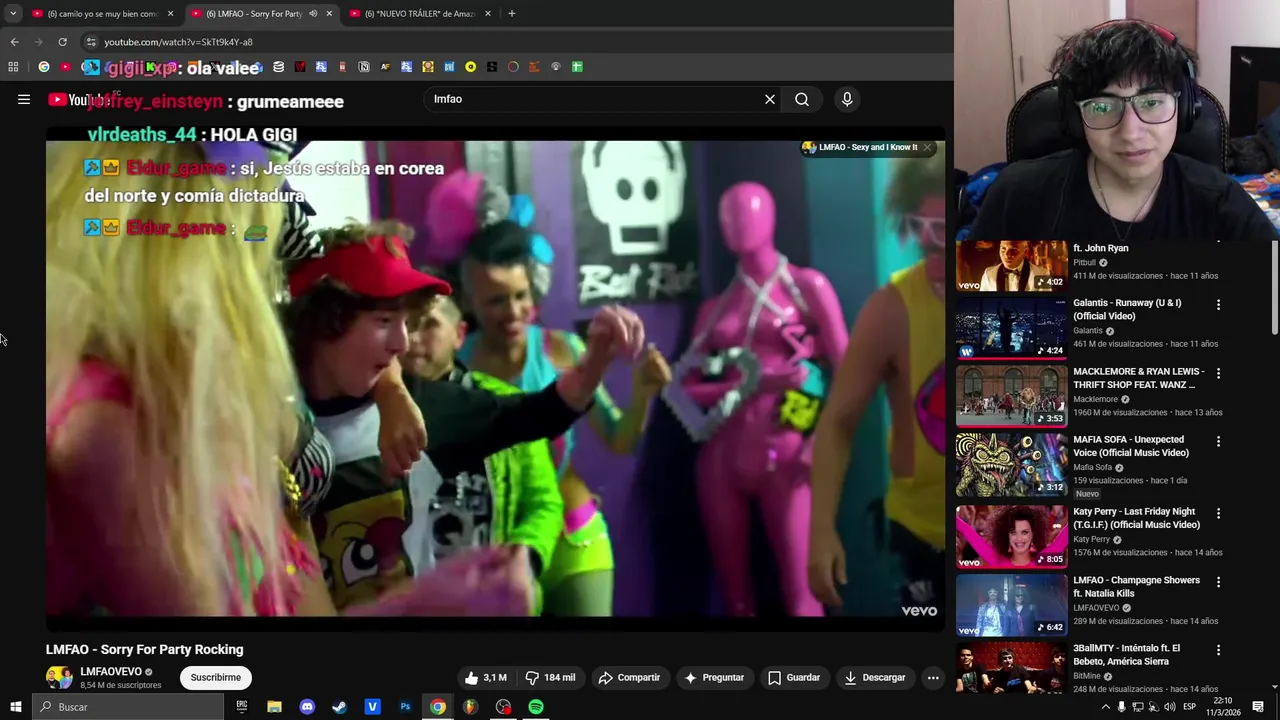Viewport: 1280px width, 720px height.
Task: Open the 'MAFIA SOFA - Unexpected Voice' title
Action: click(x=1129, y=446)
